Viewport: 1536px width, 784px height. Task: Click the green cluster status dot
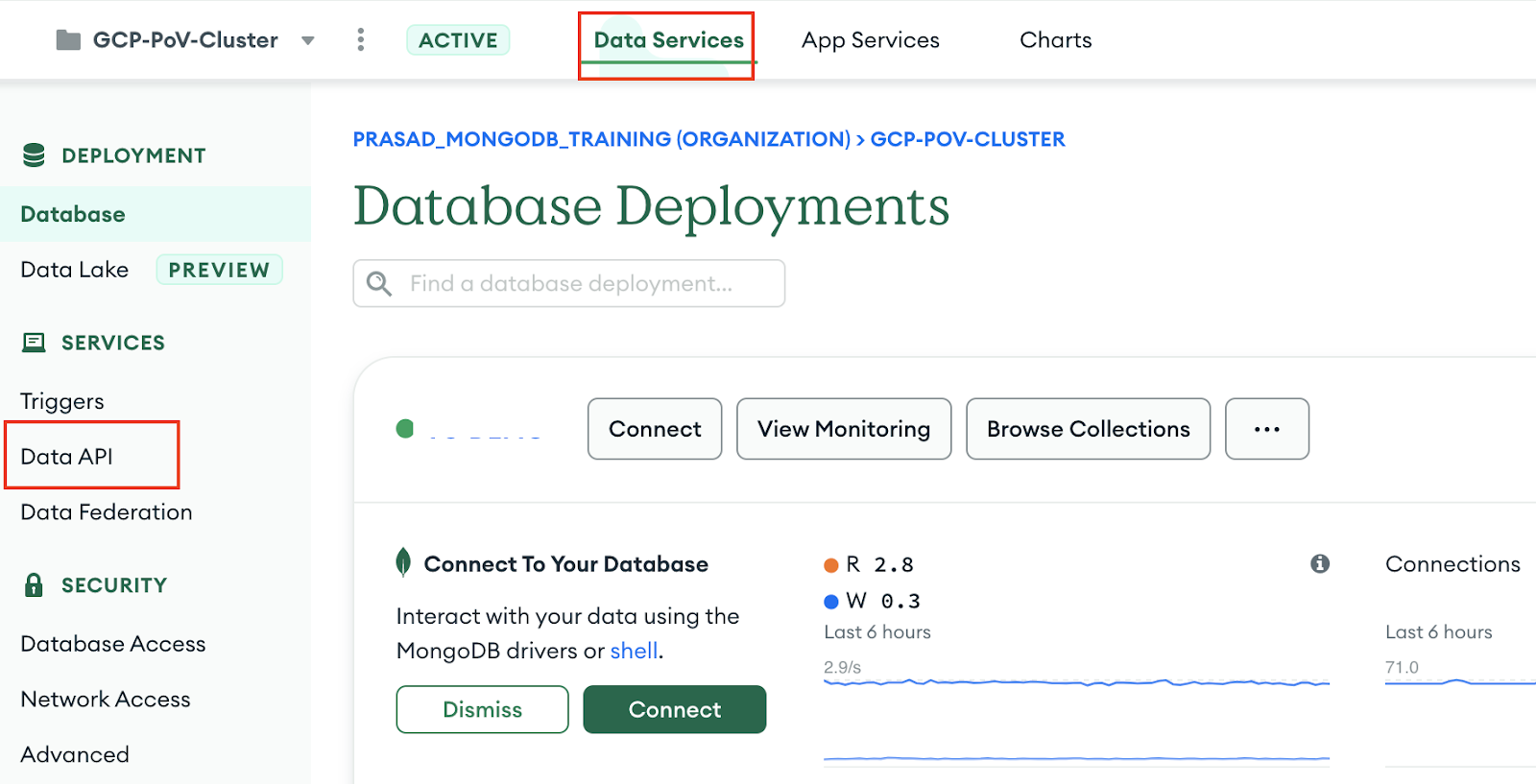point(405,429)
